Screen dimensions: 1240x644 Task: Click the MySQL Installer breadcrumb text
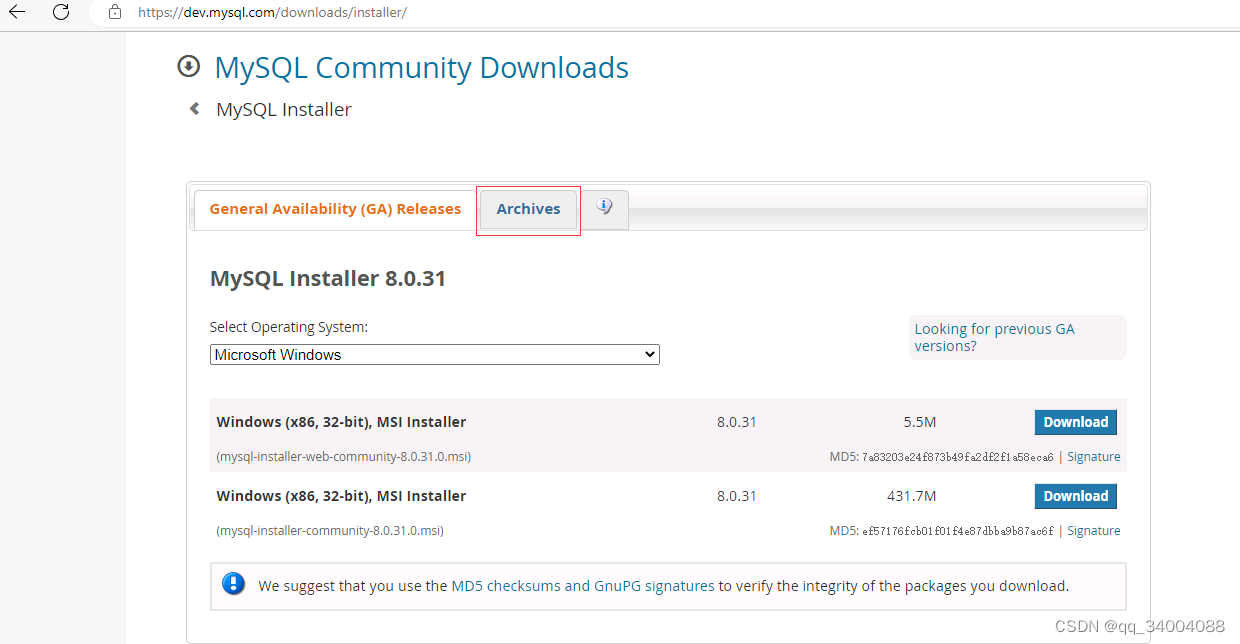284,110
